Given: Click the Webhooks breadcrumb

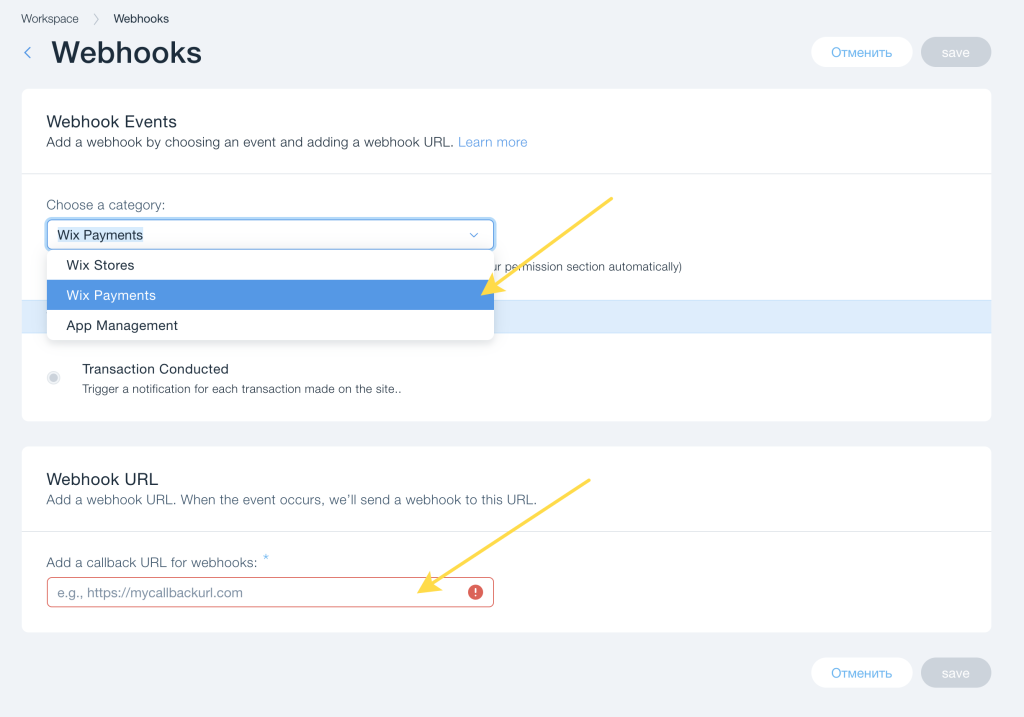Looking at the screenshot, I should 141,19.
